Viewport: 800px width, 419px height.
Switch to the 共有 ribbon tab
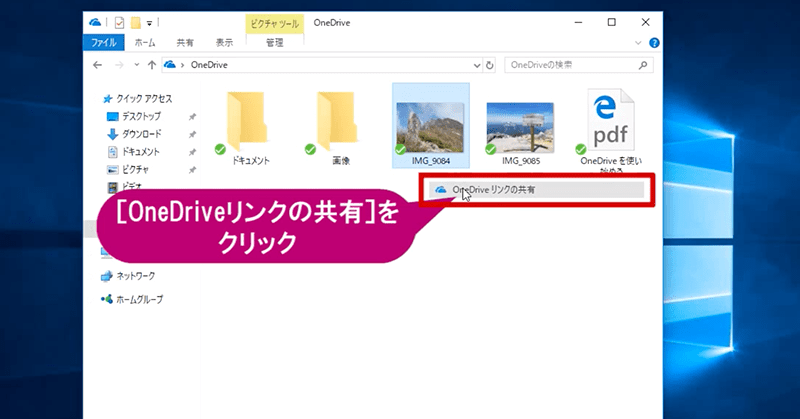point(185,42)
